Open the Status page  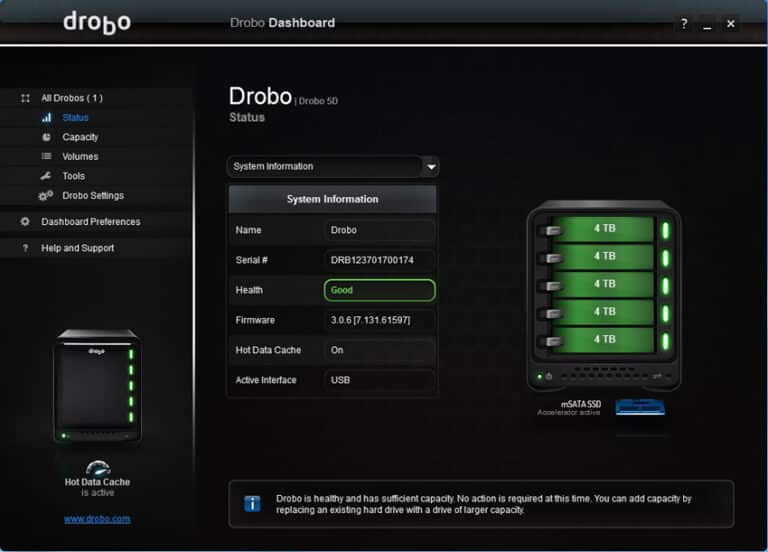tap(75, 118)
